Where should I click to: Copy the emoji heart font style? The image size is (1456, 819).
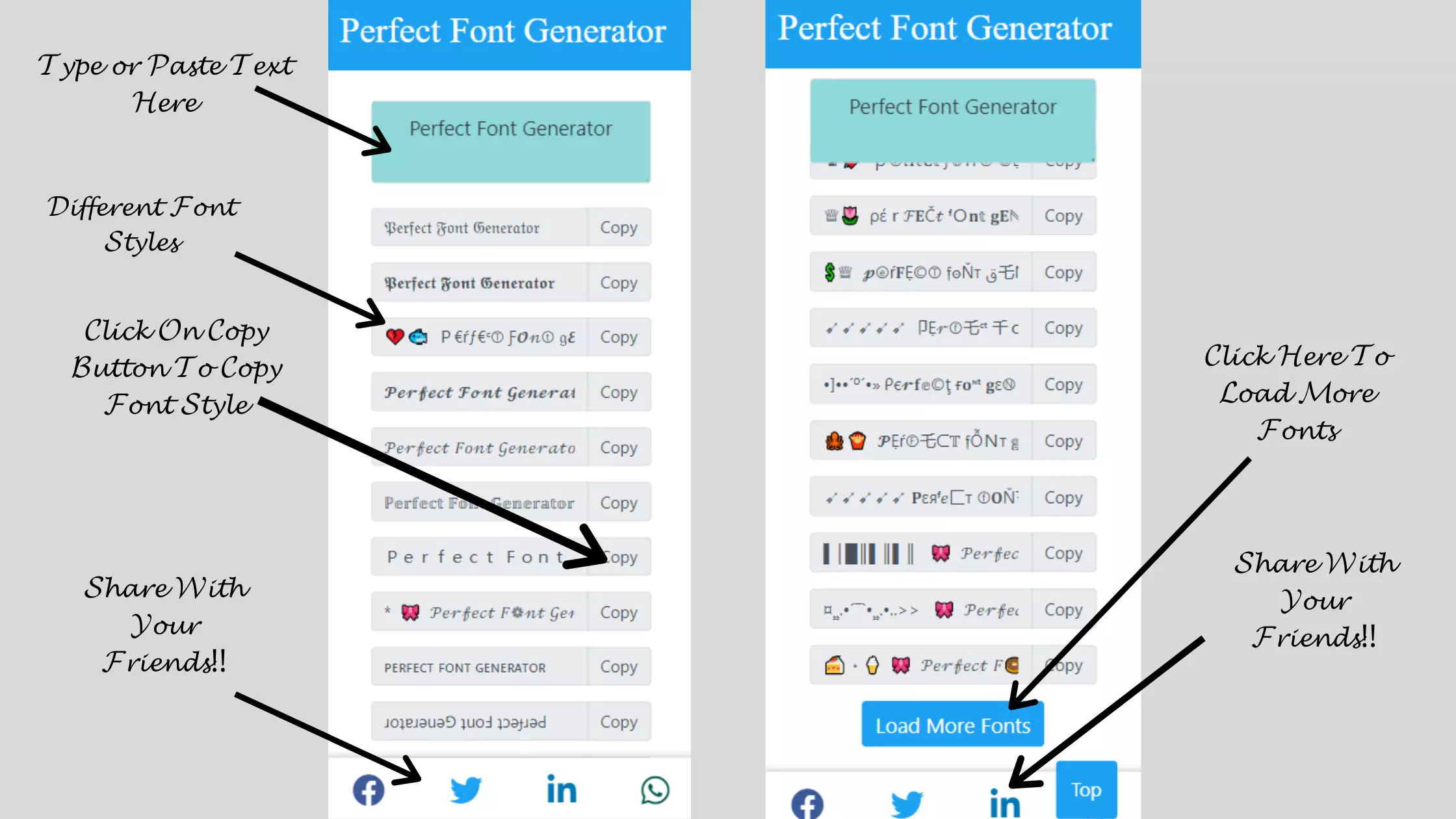619,337
